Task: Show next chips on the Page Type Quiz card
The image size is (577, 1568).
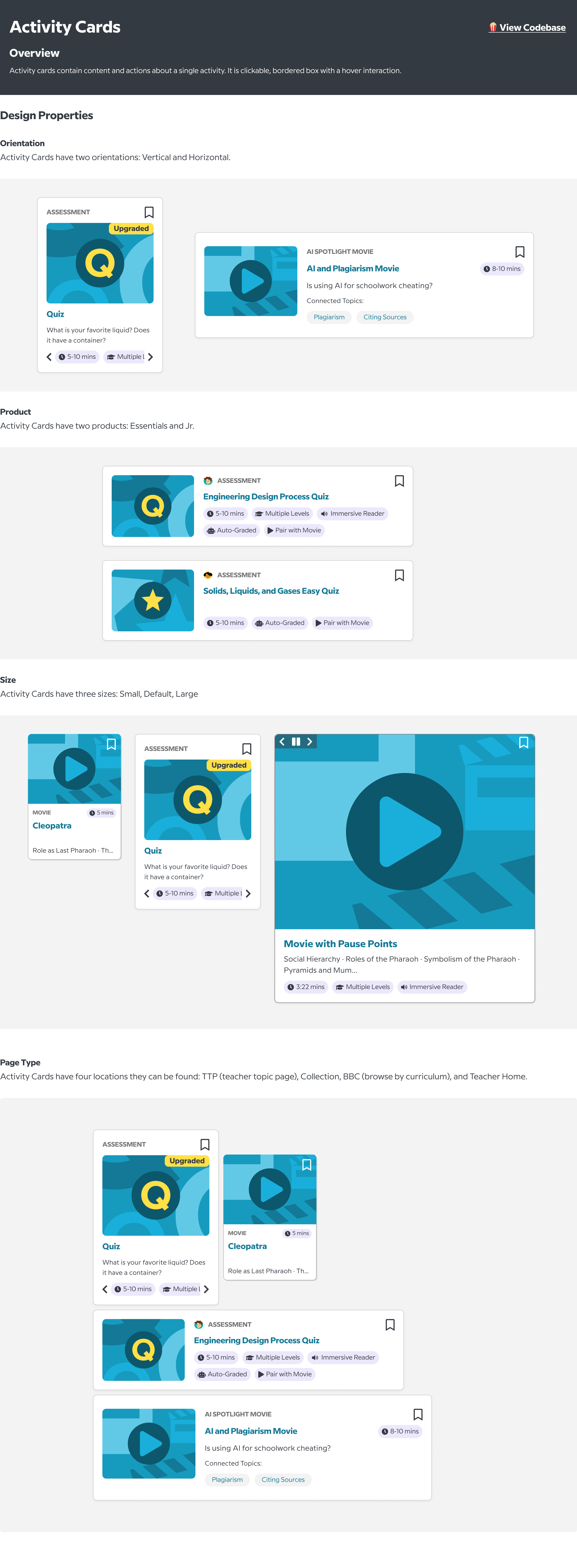Action: [x=206, y=1289]
